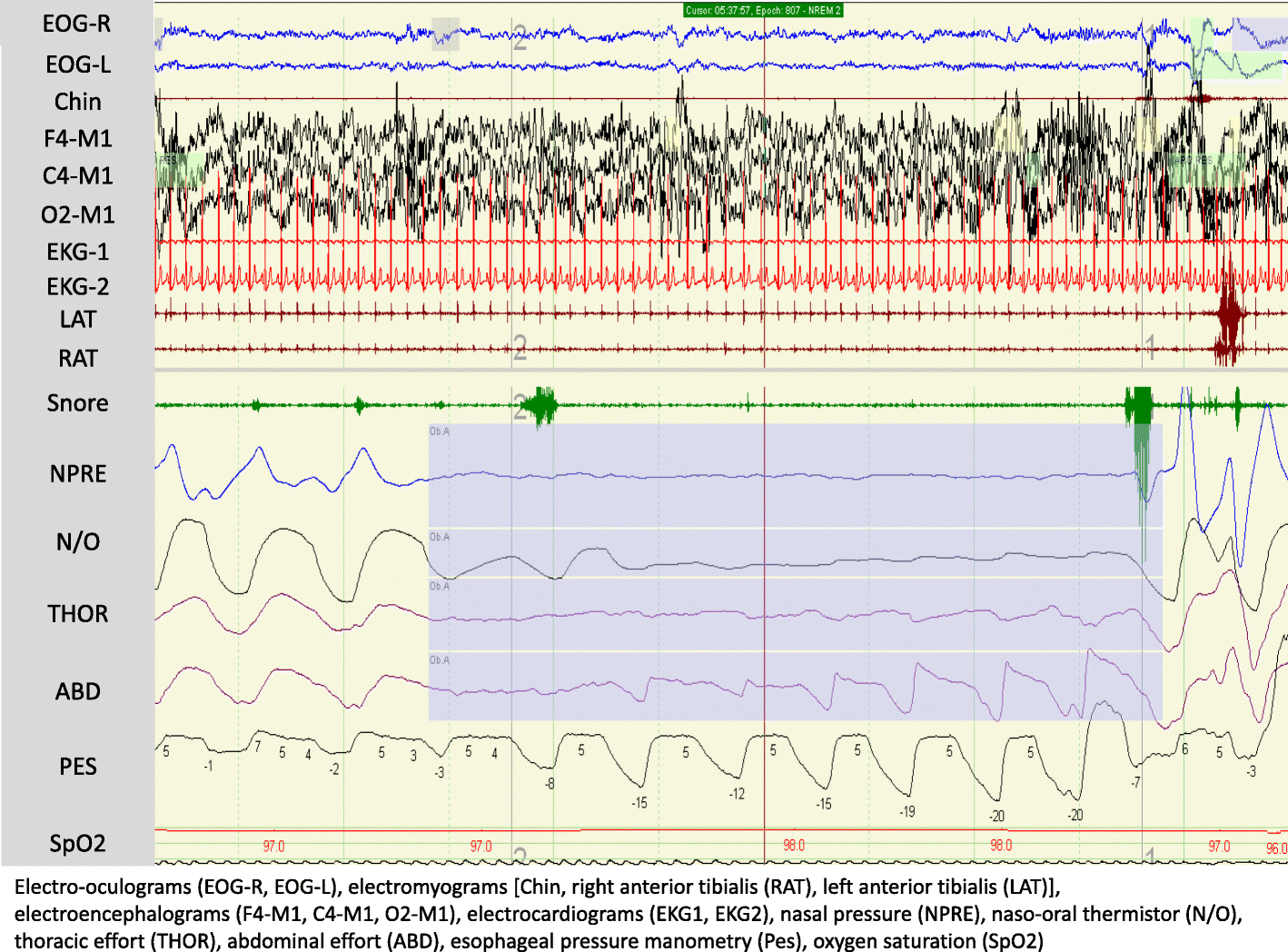The width and height of the screenshot is (1288, 952).
Task: Click the cursor time and epoch label
Action: click(x=764, y=10)
